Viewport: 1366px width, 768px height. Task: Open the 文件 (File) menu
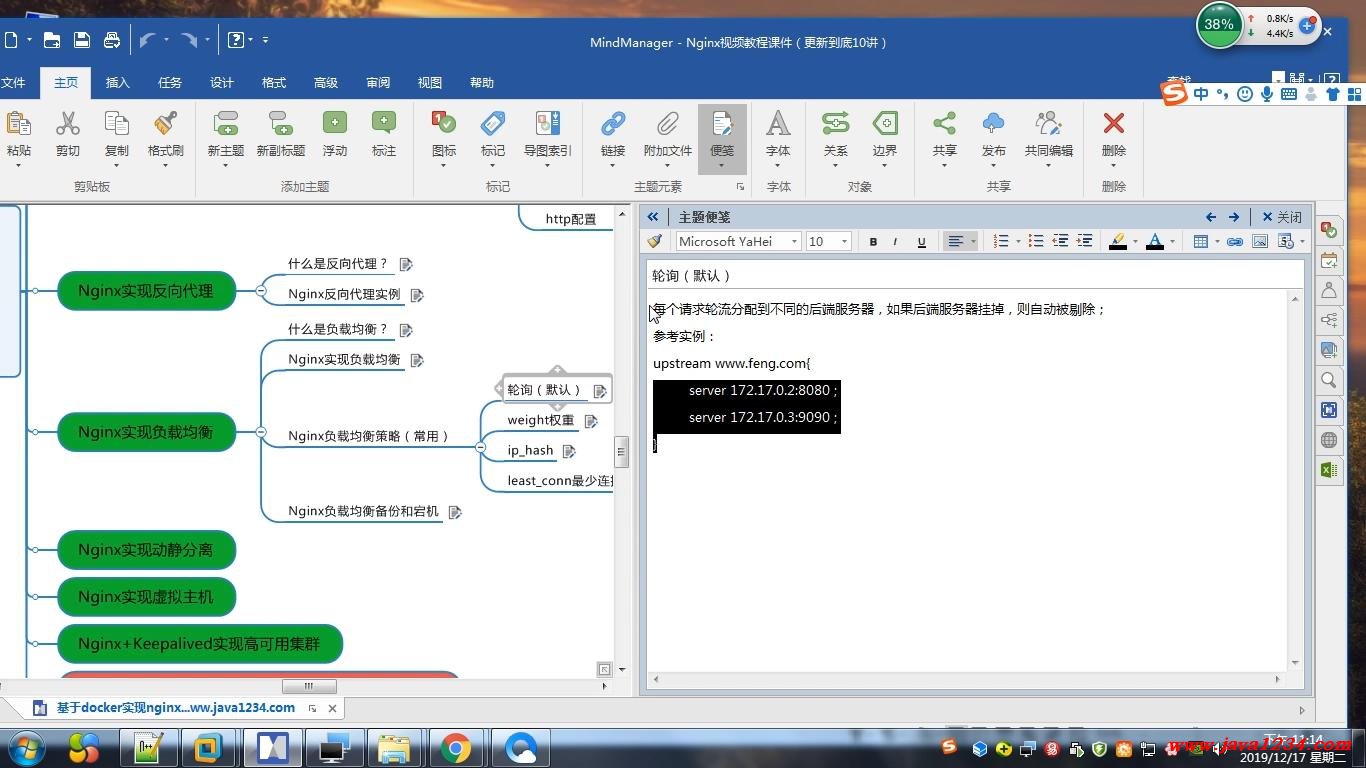click(x=13, y=83)
